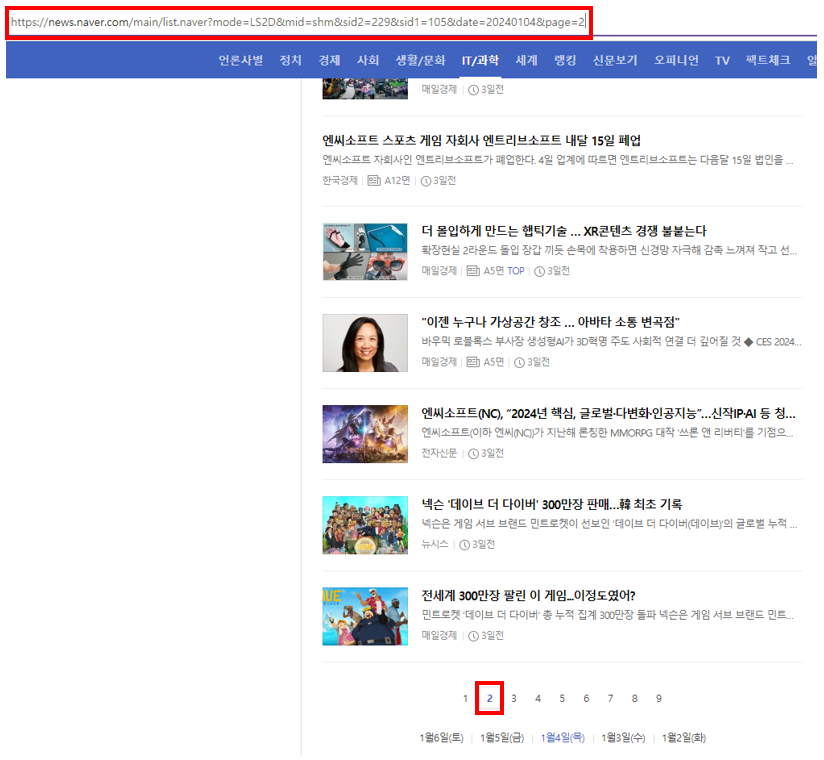
Task: Open the 언론사별 menu tab
Action: (241, 60)
